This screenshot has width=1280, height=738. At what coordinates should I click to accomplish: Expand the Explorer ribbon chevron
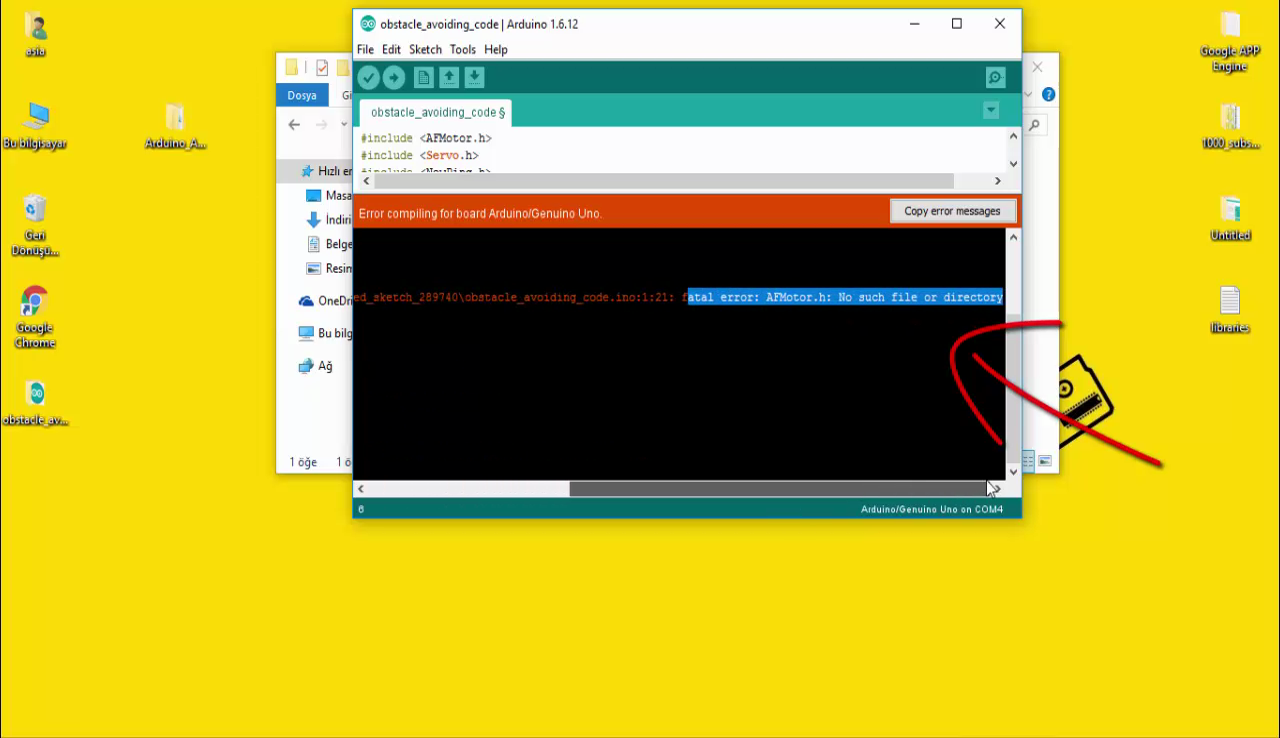pyautogui.click(x=1028, y=95)
